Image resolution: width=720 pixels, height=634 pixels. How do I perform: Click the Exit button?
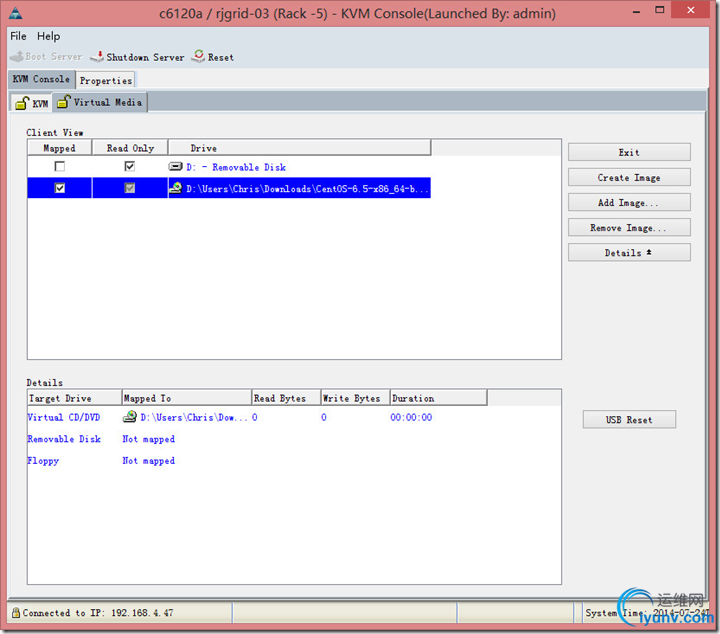[x=629, y=152]
